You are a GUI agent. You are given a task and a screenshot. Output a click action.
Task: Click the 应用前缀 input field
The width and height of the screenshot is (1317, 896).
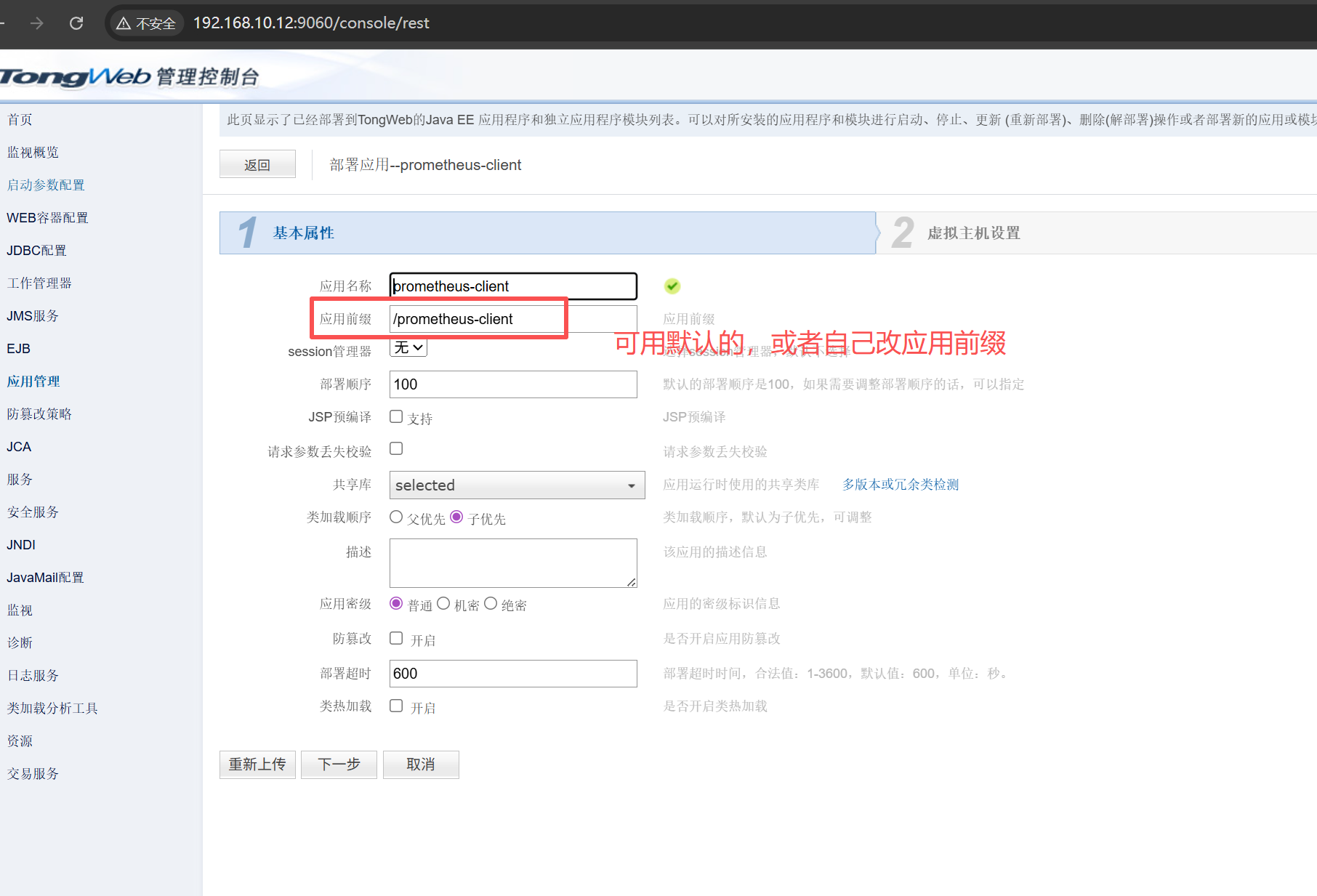(513, 319)
